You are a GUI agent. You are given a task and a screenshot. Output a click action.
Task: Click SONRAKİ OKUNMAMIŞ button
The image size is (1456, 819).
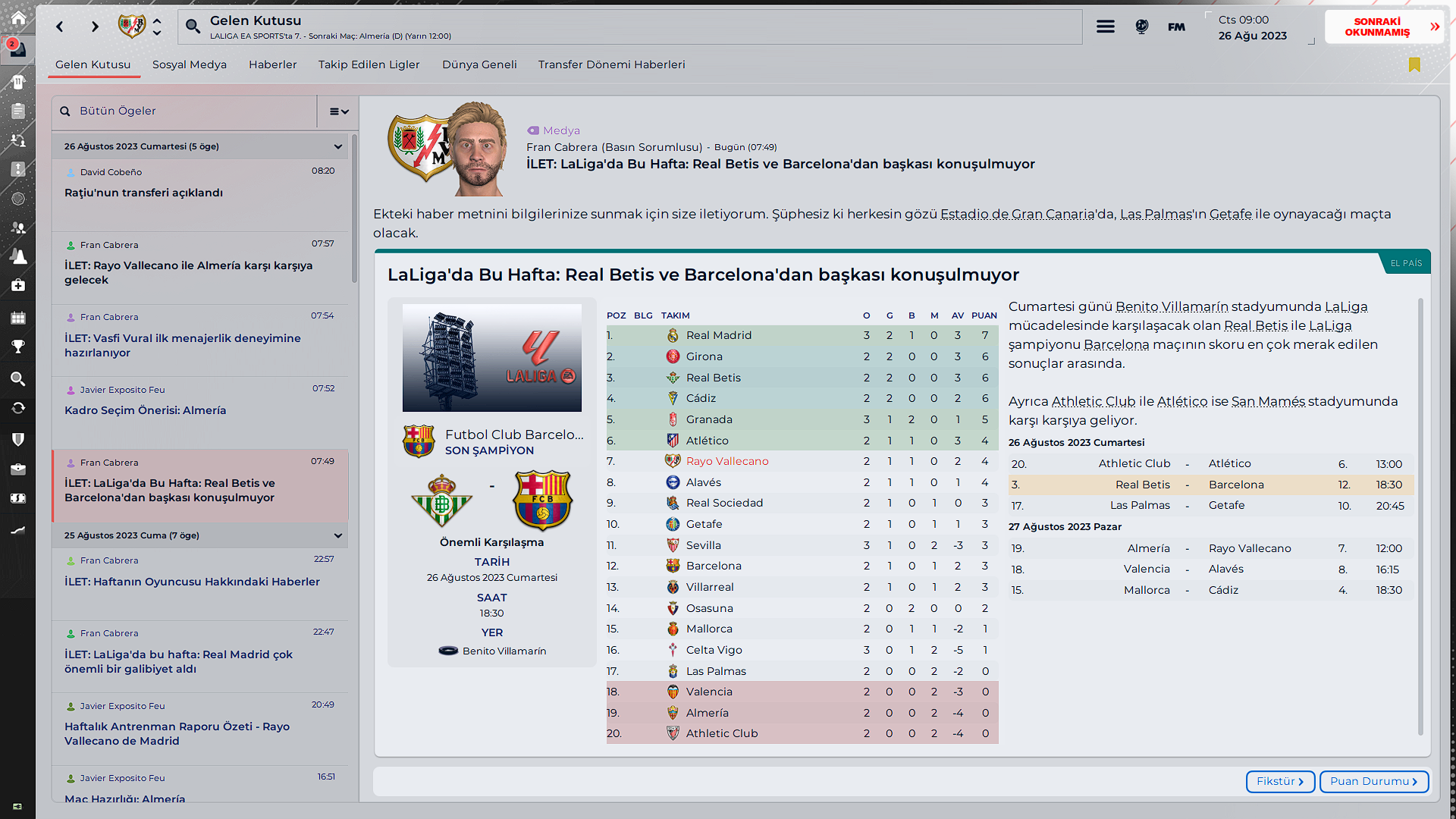point(1385,27)
